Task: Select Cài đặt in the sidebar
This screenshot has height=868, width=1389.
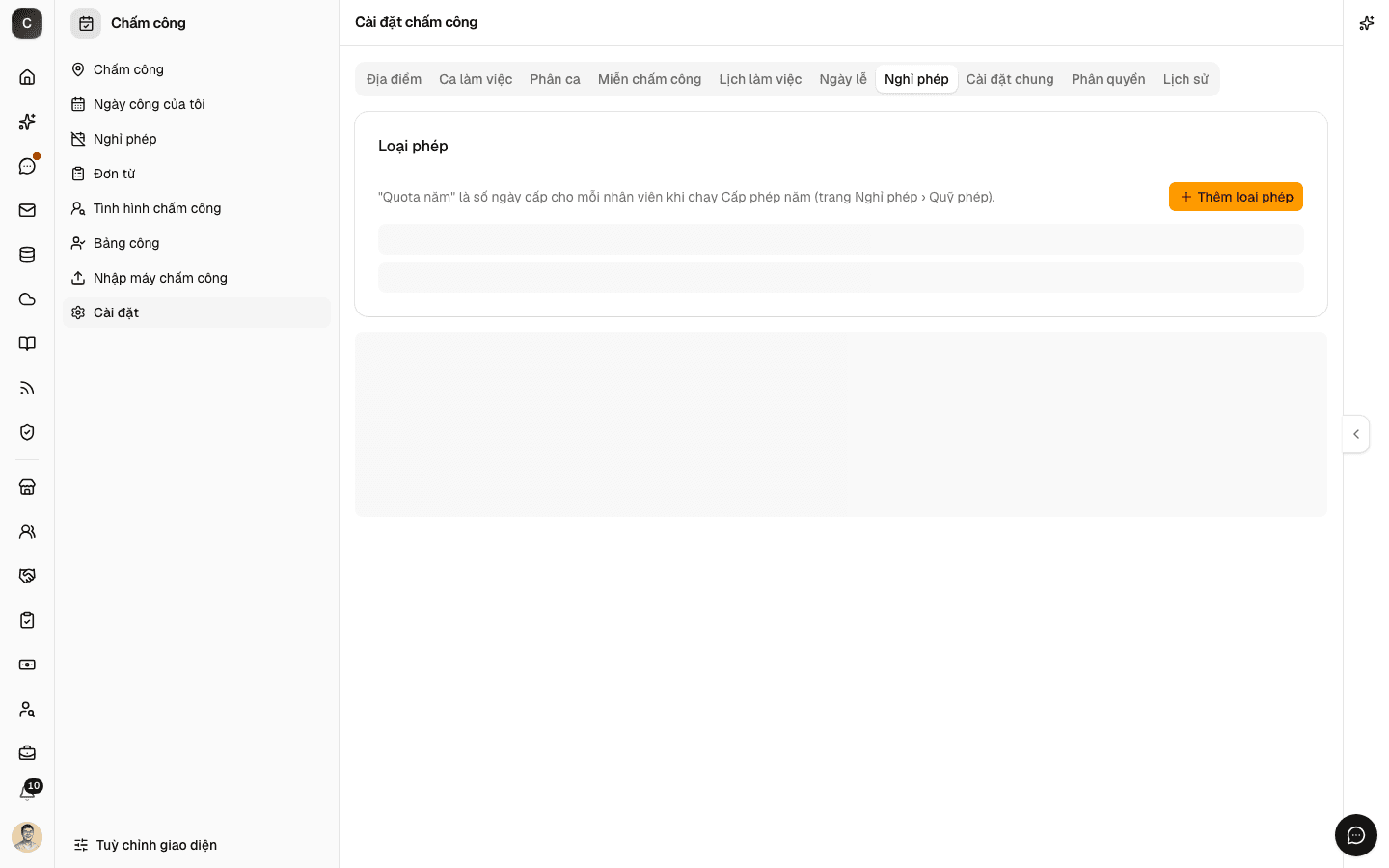Action: click(x=197, y=312)
